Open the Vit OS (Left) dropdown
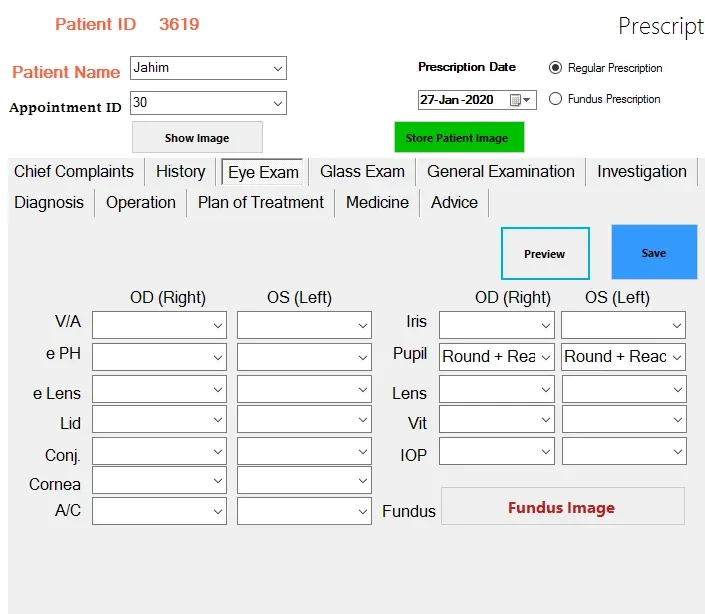This screenshot has width=705, height=614. tap(624, 419)
